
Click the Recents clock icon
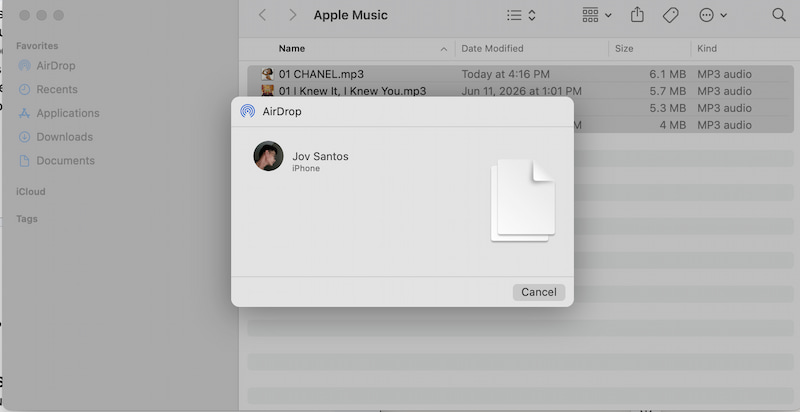click(24, 89)
